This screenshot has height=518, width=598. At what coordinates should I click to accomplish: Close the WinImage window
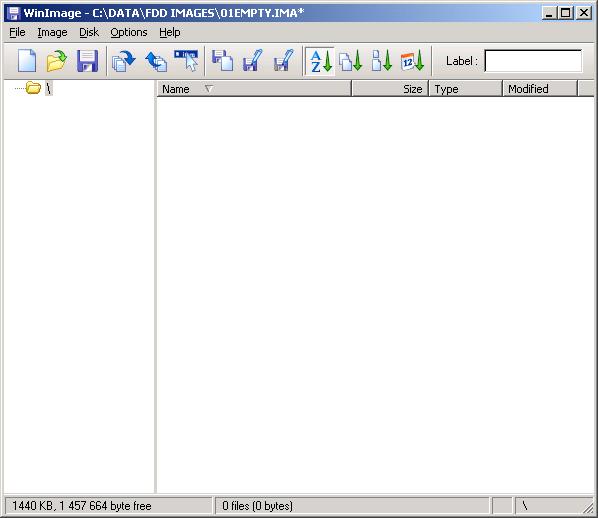click(x=584, y=13)
